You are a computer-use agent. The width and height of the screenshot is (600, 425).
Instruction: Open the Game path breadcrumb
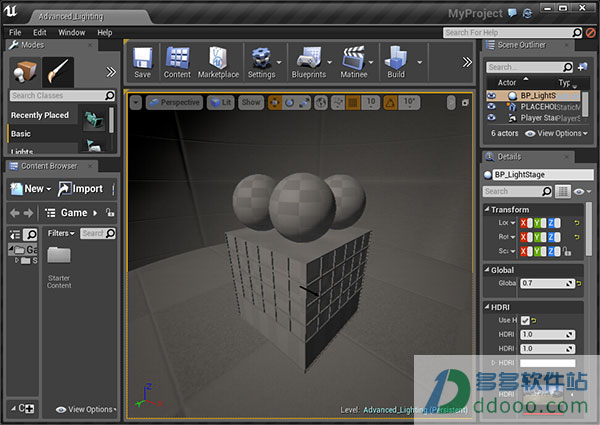[x=74, y=213]
